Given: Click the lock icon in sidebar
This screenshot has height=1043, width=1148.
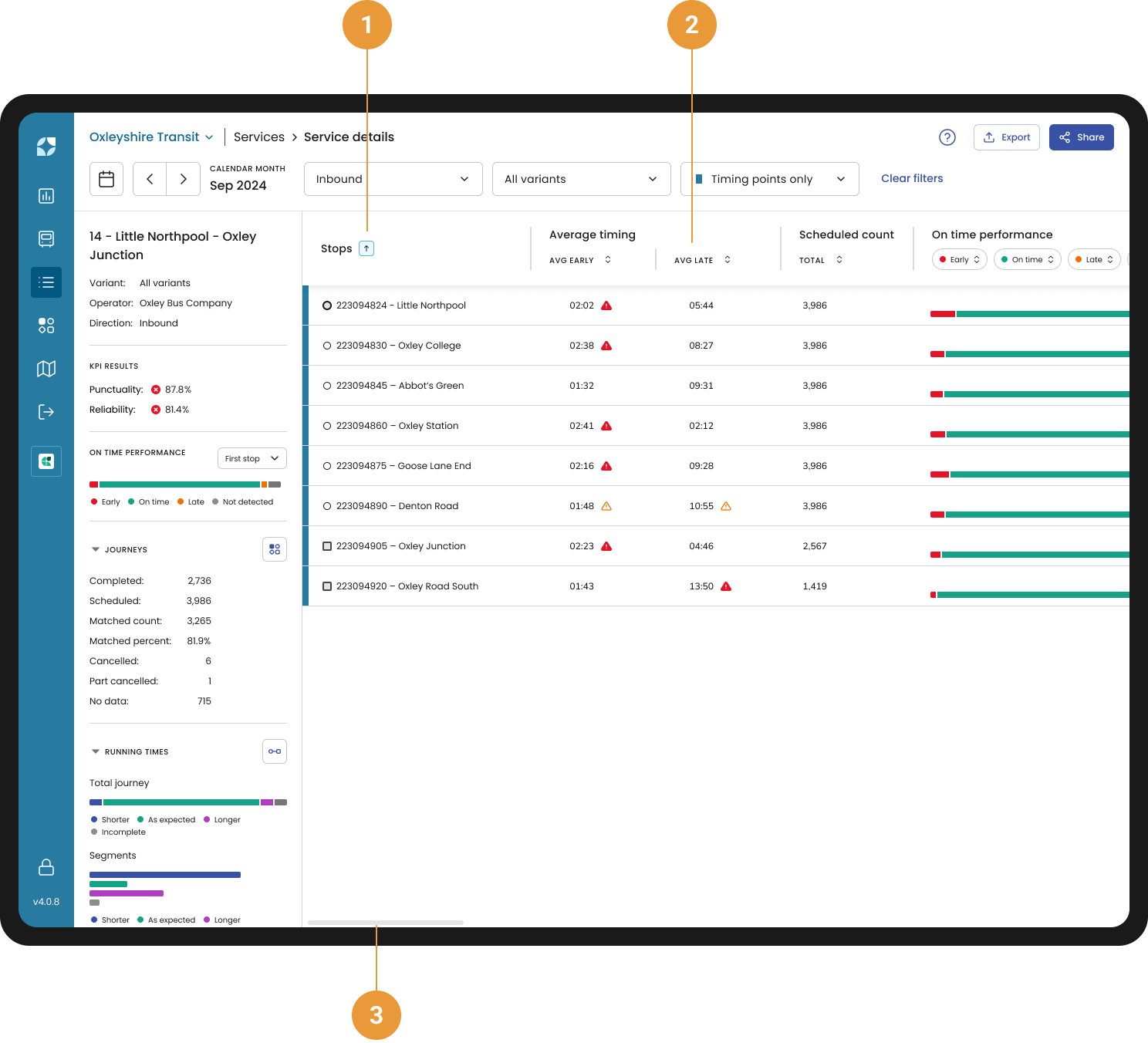Looking at the screenshot, I should coord(46,867).
